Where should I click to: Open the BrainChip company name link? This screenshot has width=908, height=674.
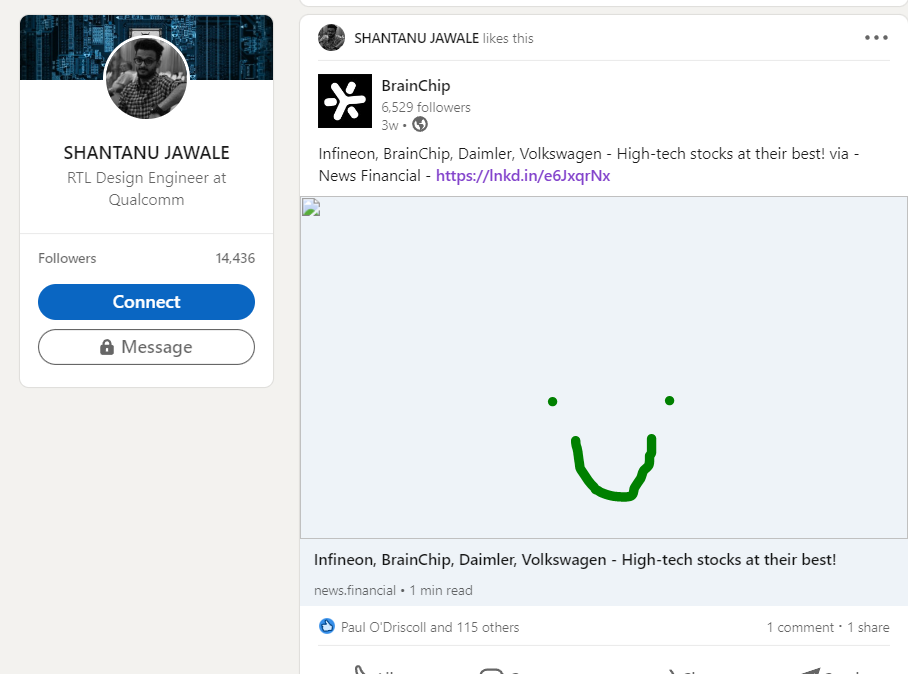416,86
